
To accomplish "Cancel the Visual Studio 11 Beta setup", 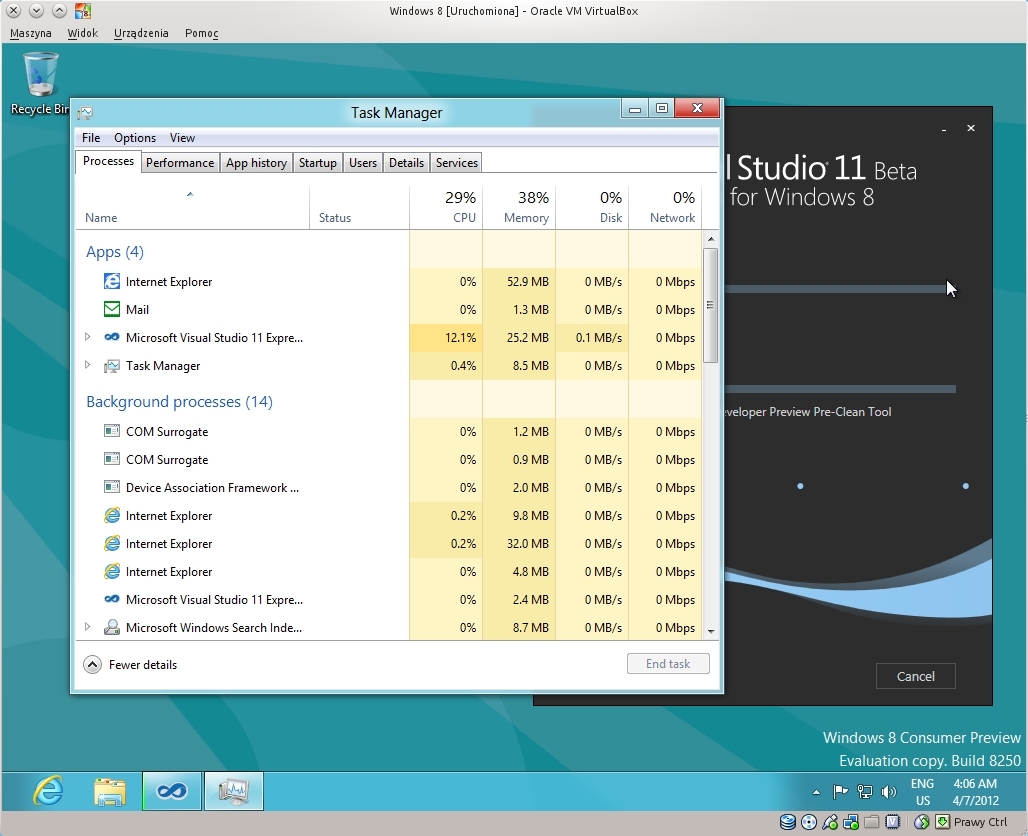I will [916, 676].
